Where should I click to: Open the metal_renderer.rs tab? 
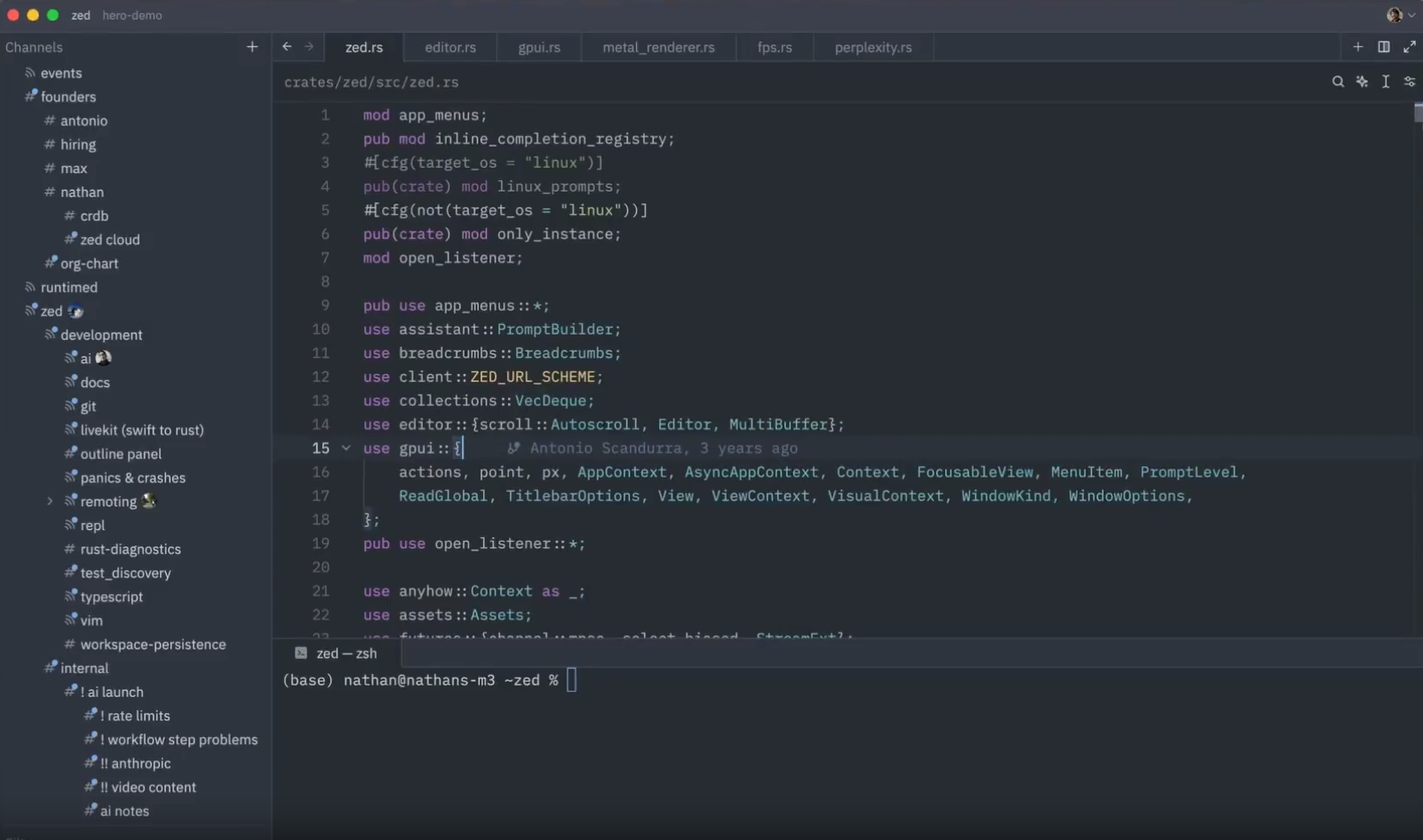tap(658, 47)
